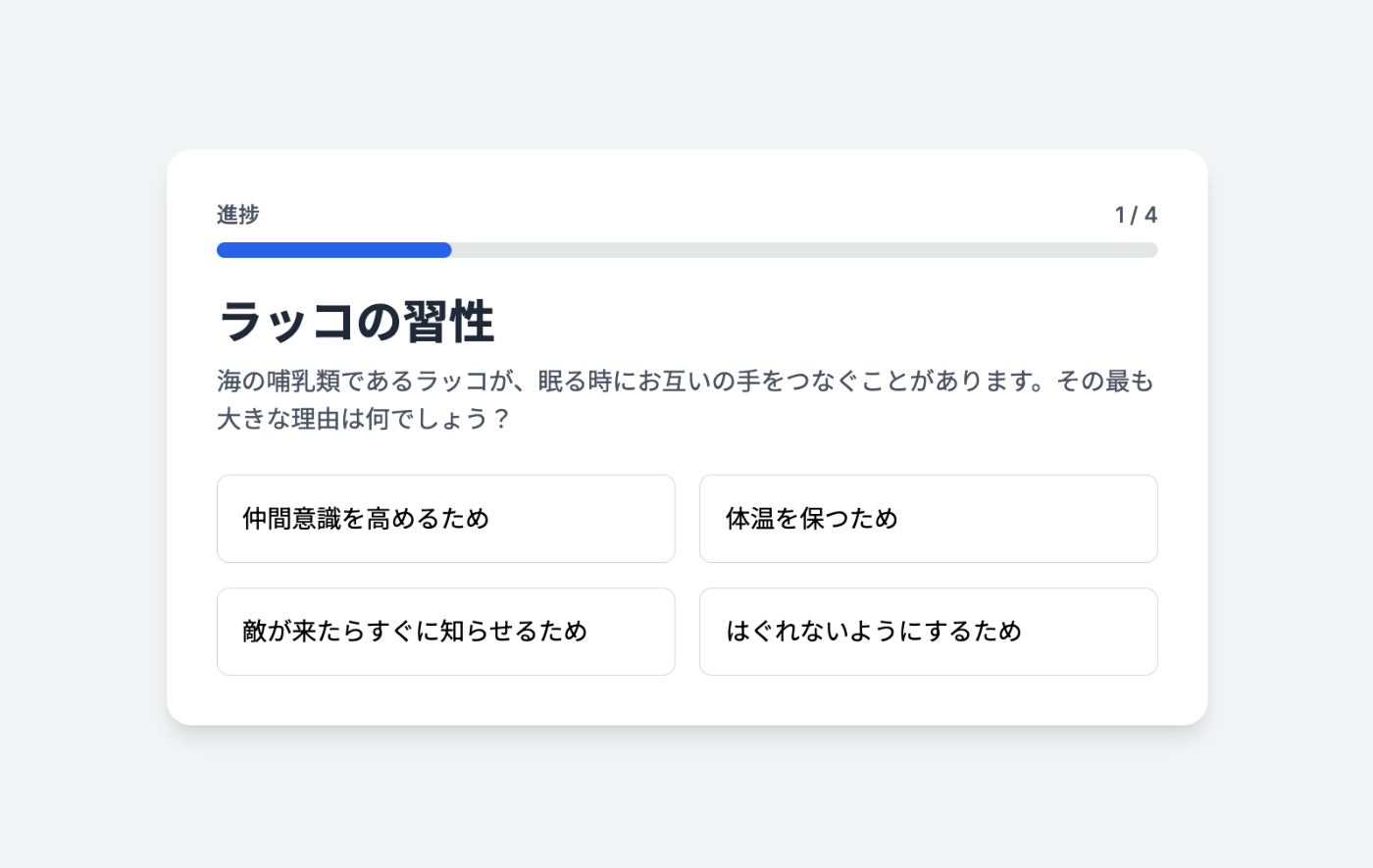Image resolution: width=1373 pixels, height=868 pixels.
Task: Click the gray unfilled portion of progress bar
Action: (804, 250)
